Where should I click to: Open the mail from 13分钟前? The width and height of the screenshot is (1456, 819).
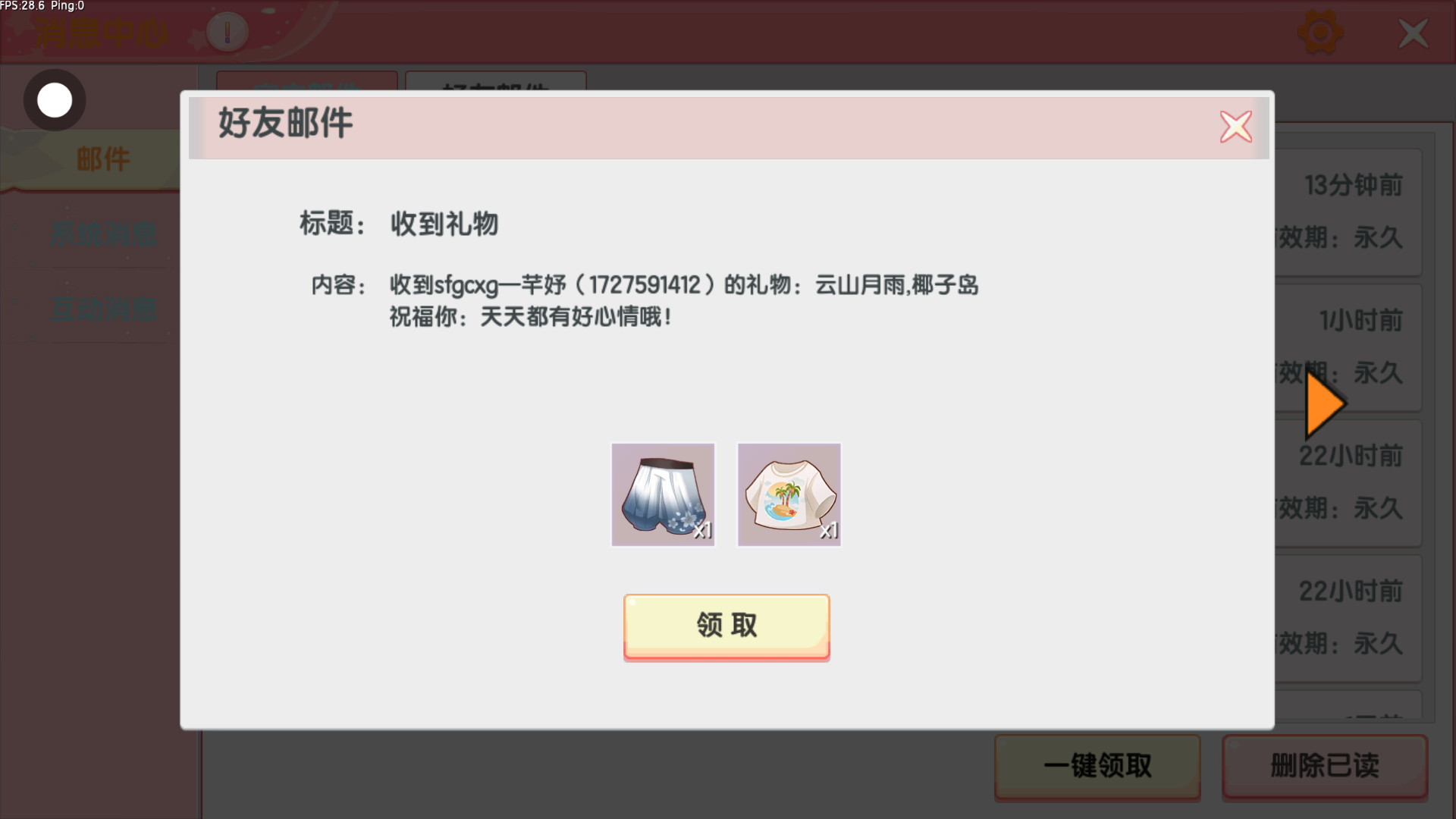(1348, 212)
